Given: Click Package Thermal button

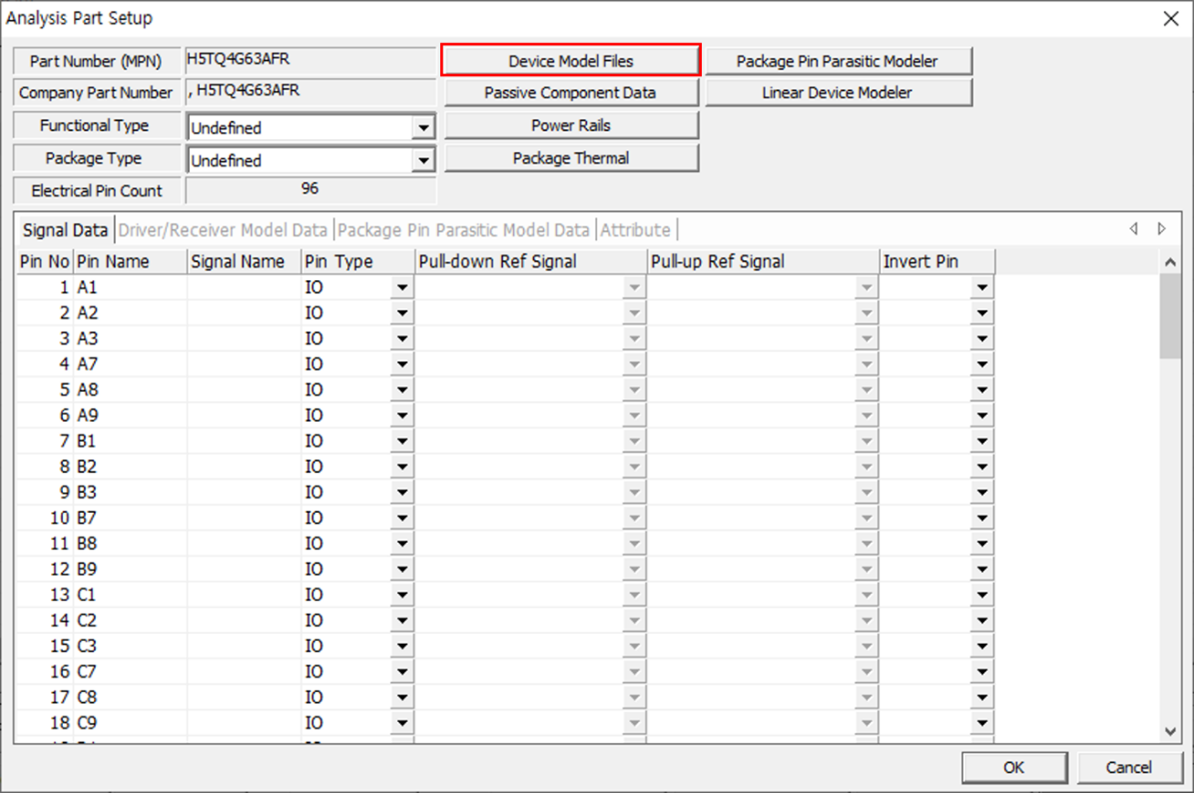Looking at the screenshot, I should point(570,158).
